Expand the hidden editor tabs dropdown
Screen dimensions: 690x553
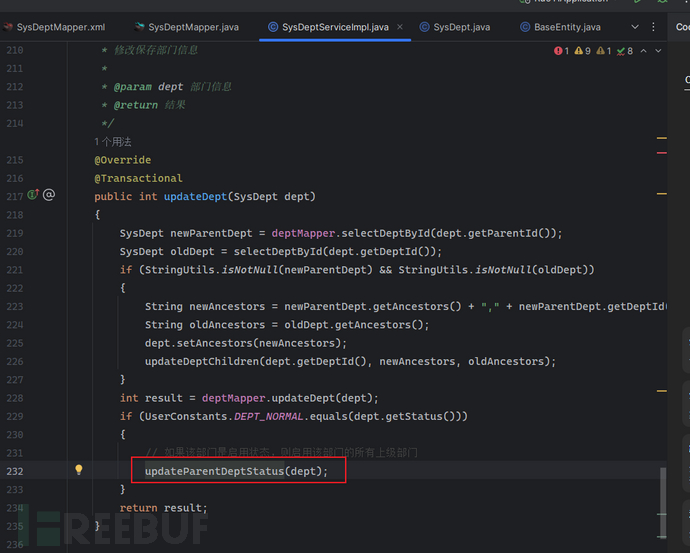pos(635,27)
